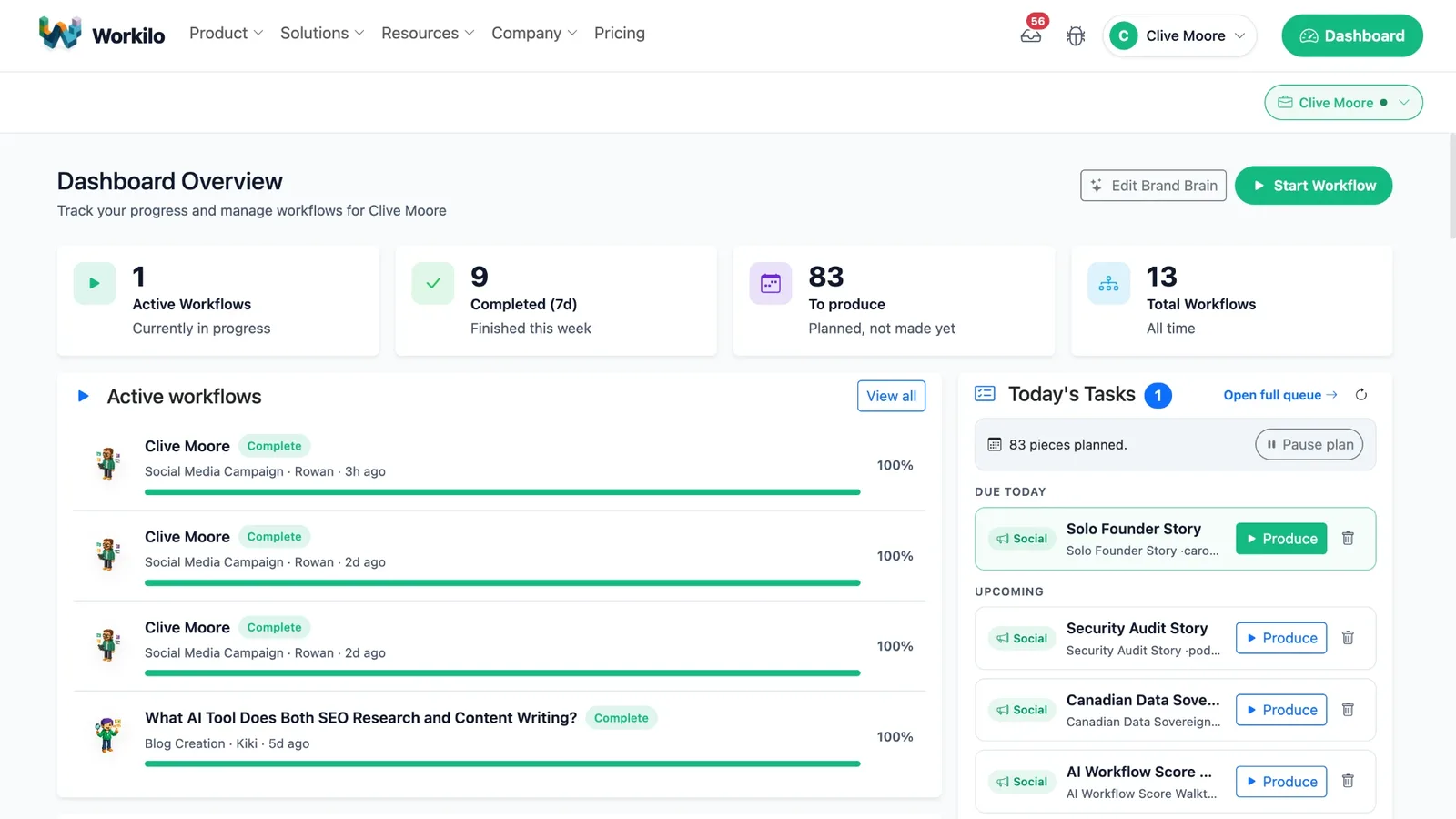Click the To produce calendar icon
The width and height of the screenshot is (1456, 819).
pyautogui.click(x=771, y=283)
